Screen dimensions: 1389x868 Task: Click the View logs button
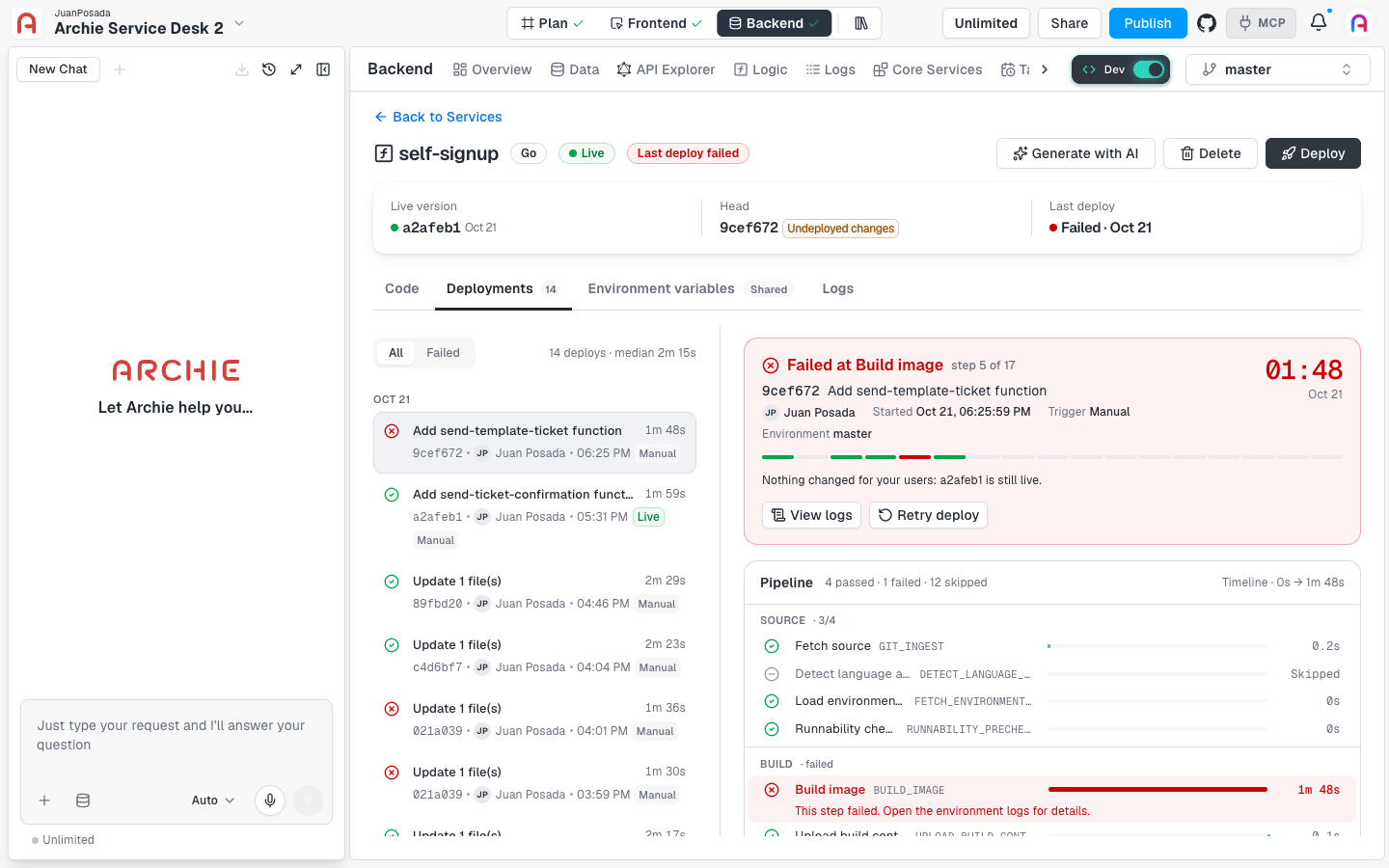click(x=811, y=515)
